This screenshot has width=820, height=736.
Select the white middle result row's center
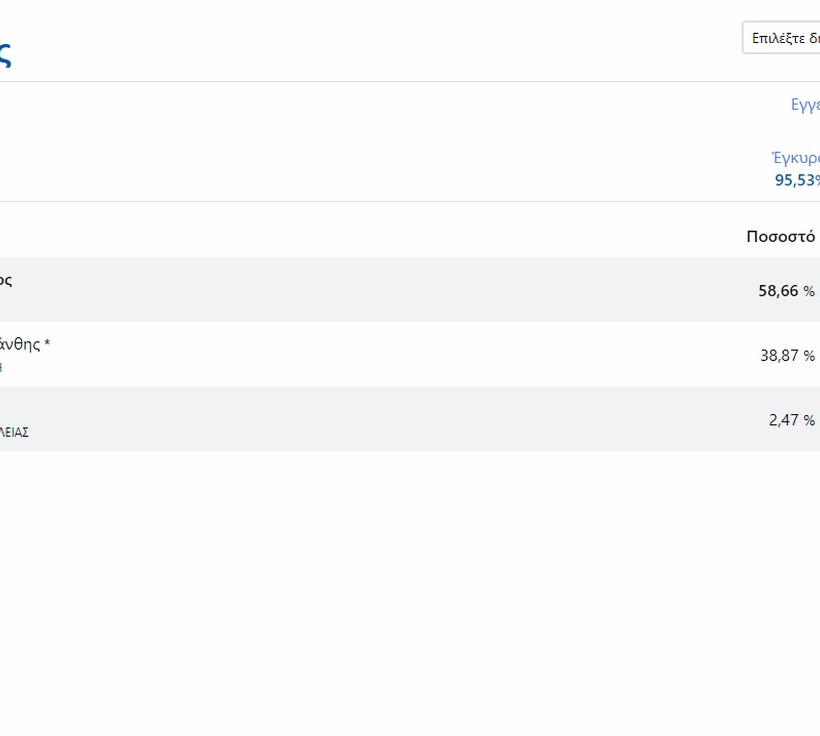pyautogui.click(x=400, y=355)
